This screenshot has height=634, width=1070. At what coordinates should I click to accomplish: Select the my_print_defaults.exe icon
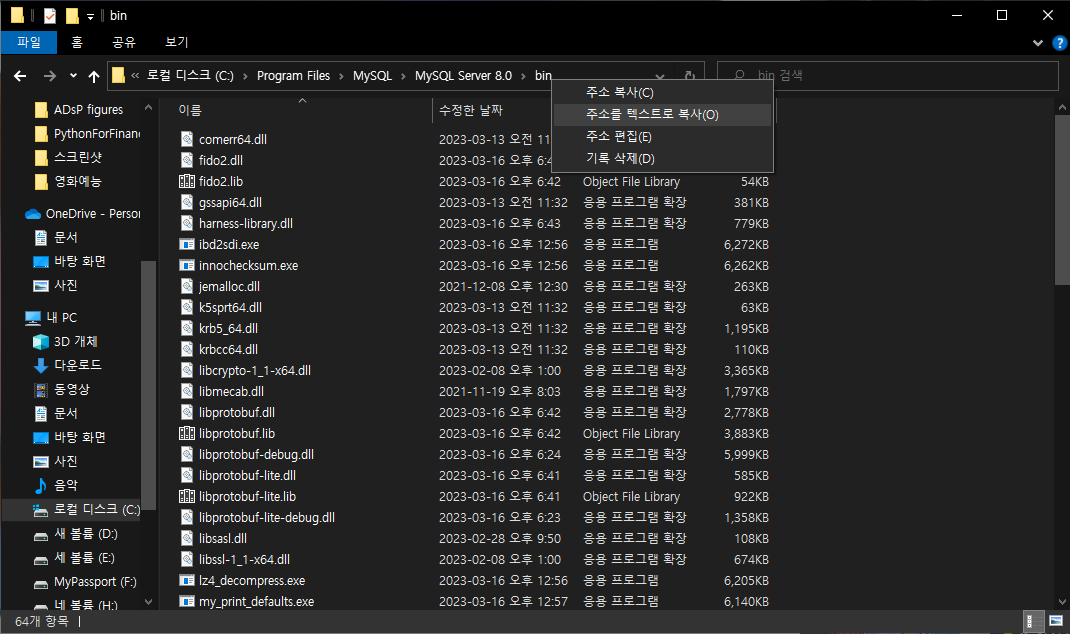tap(186, 602)
